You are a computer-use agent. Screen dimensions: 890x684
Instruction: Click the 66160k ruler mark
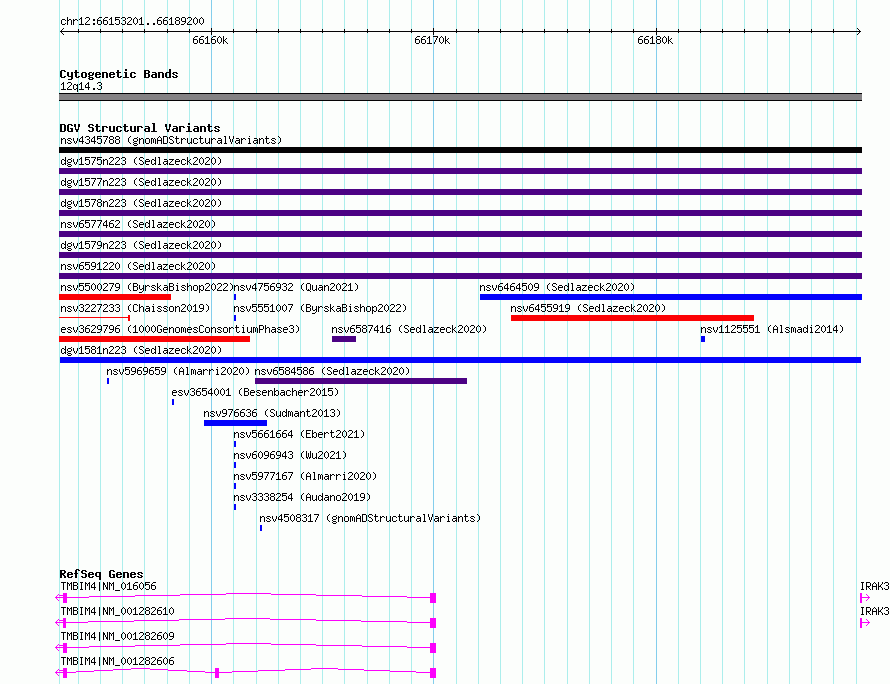pos(210,40)
